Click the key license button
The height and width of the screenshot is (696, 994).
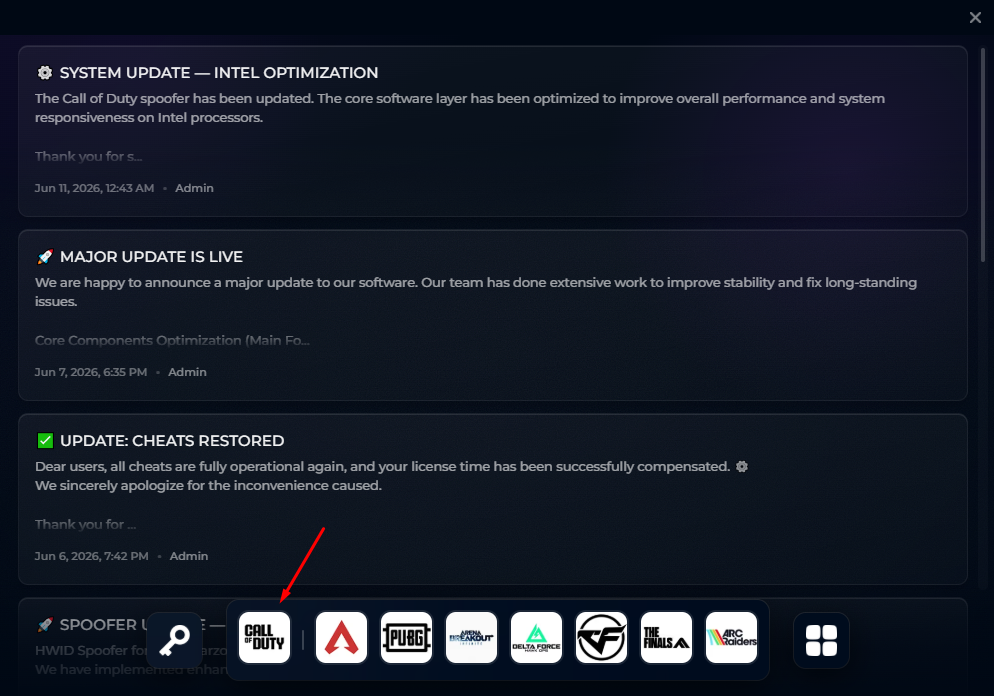pos(174,640)
